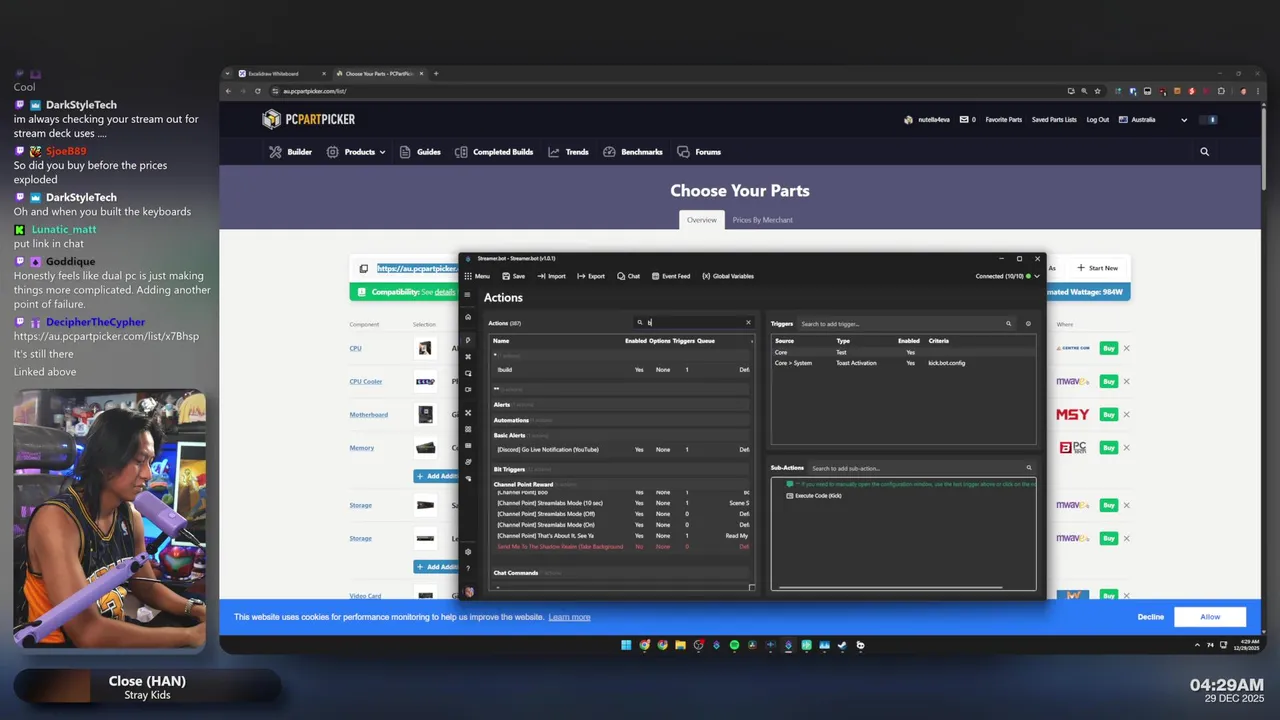Focus 'Search to add sub-action' field
The width and height of the screenshot is (1280, 720).
pyautogui.click(x=916, y=468)
